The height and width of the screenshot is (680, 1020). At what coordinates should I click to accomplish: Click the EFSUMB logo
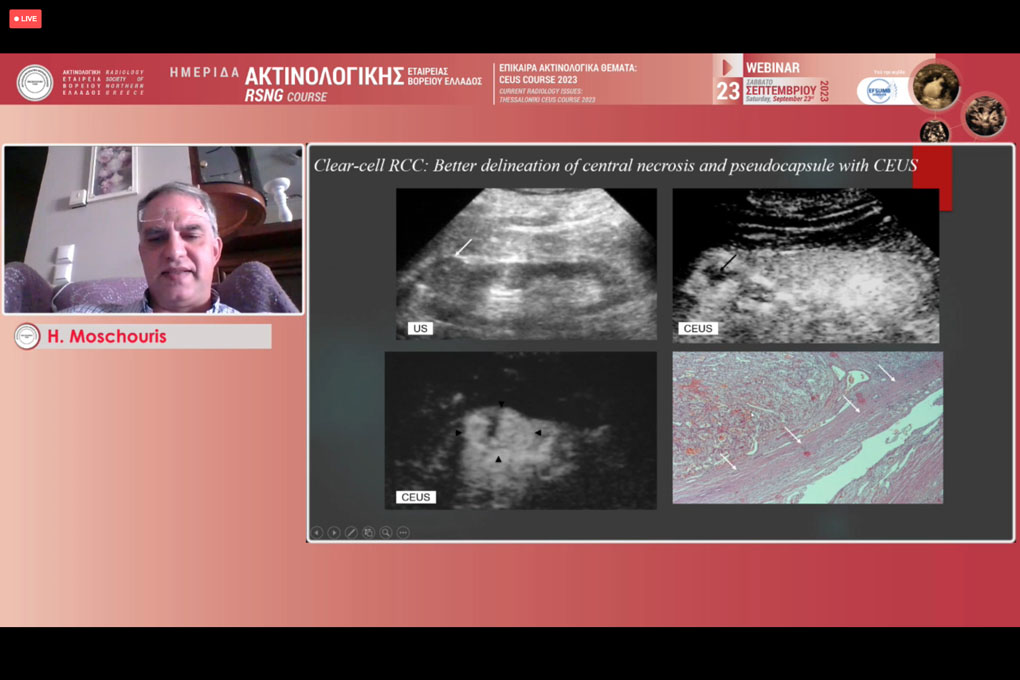tap(881, 90)
